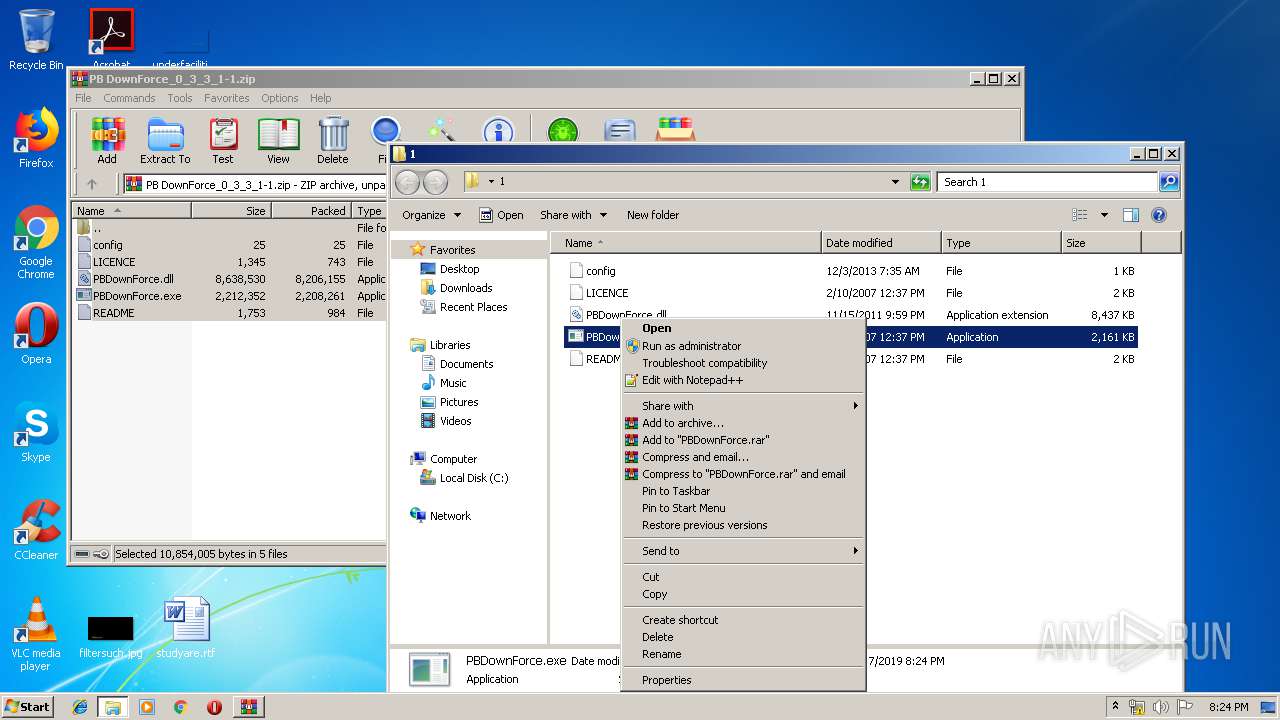Toggle the preview pane icon in Explorer

click(x=1131, y=215)
